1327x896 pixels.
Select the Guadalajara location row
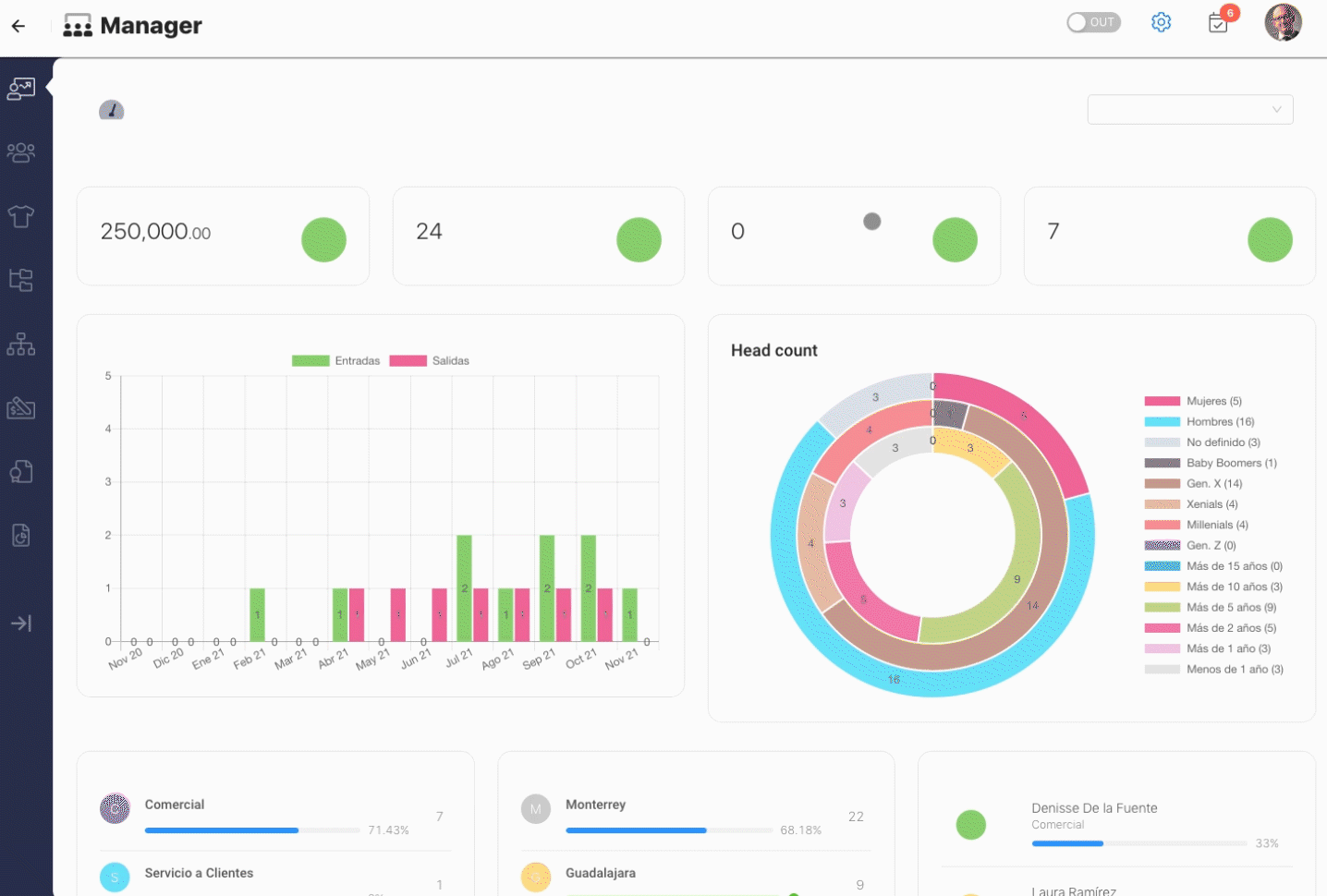tap(696, 876)
